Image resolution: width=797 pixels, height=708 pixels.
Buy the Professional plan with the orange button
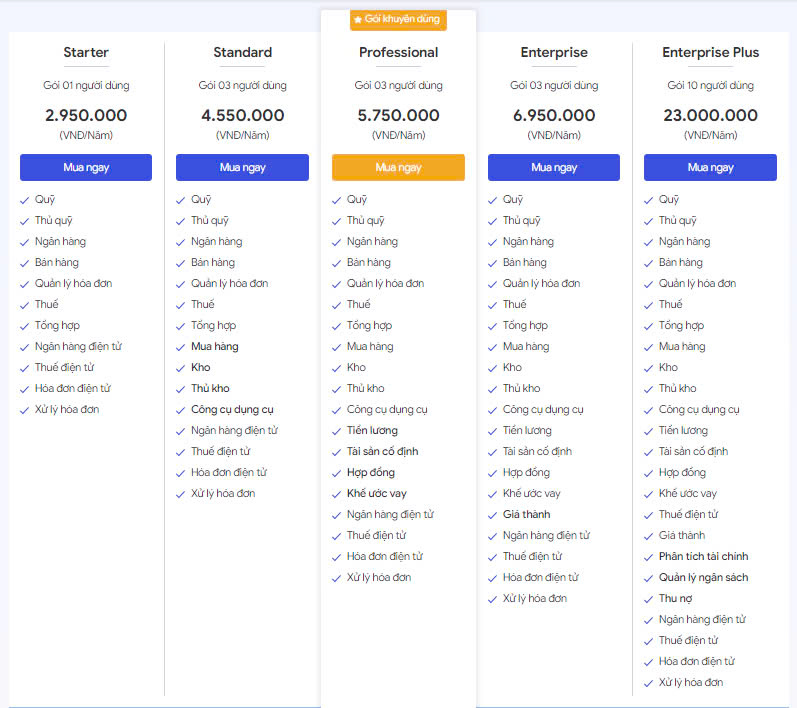pos(398,167)
